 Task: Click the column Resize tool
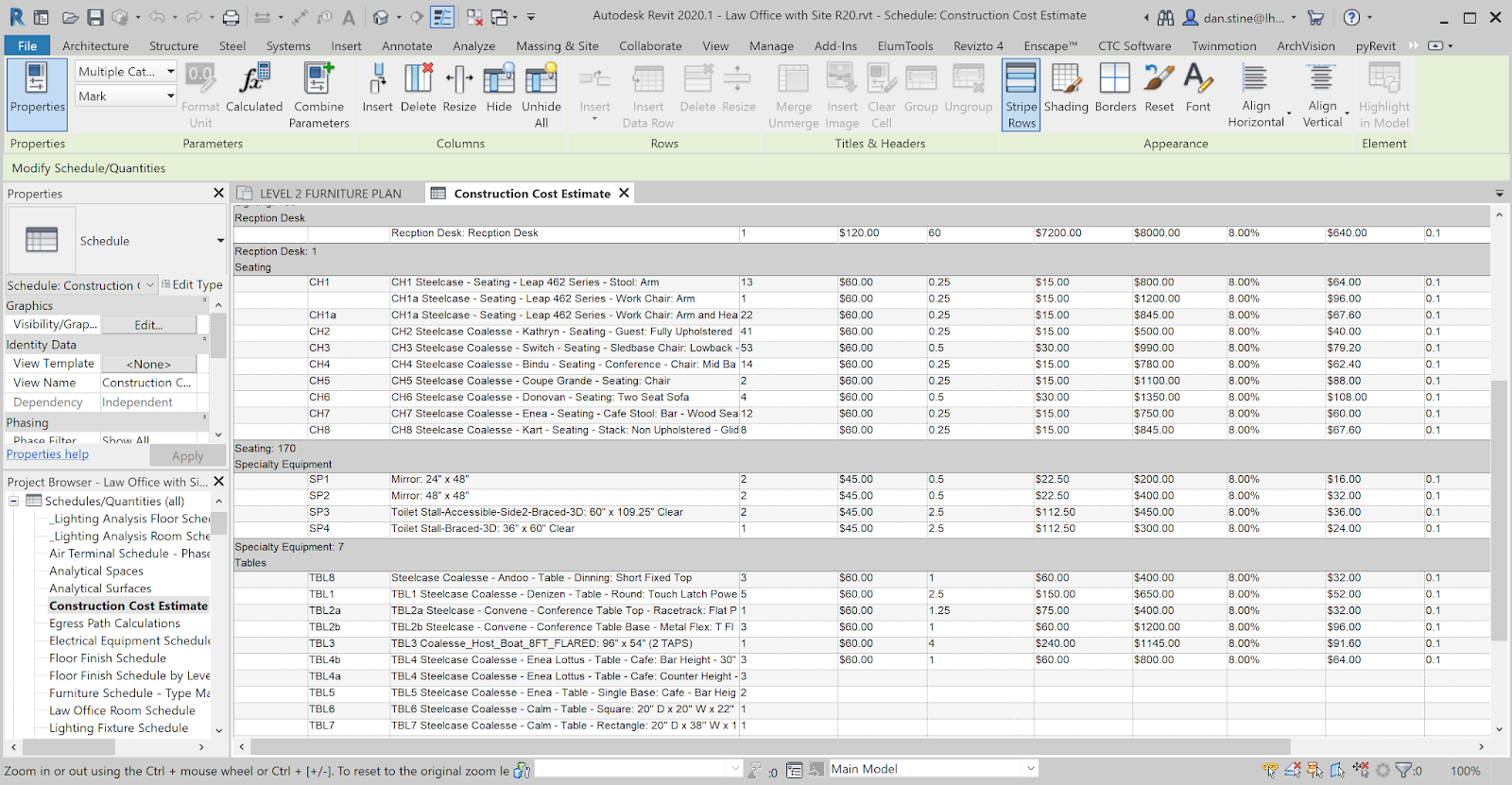point(459,90)
